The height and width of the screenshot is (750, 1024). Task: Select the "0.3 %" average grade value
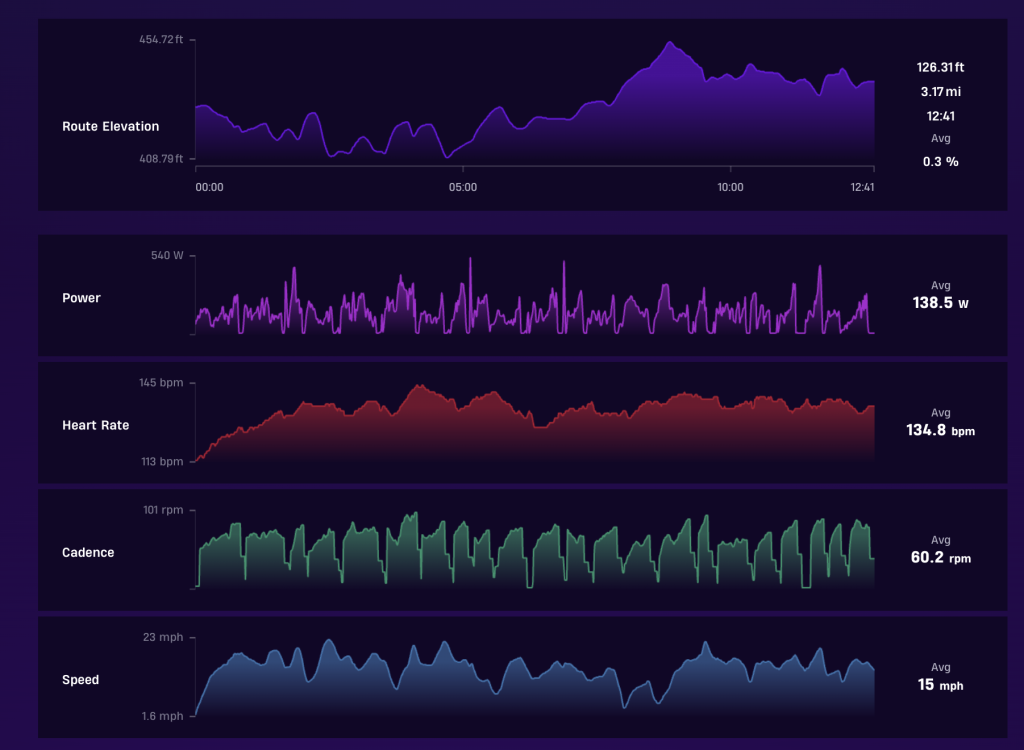940,162
